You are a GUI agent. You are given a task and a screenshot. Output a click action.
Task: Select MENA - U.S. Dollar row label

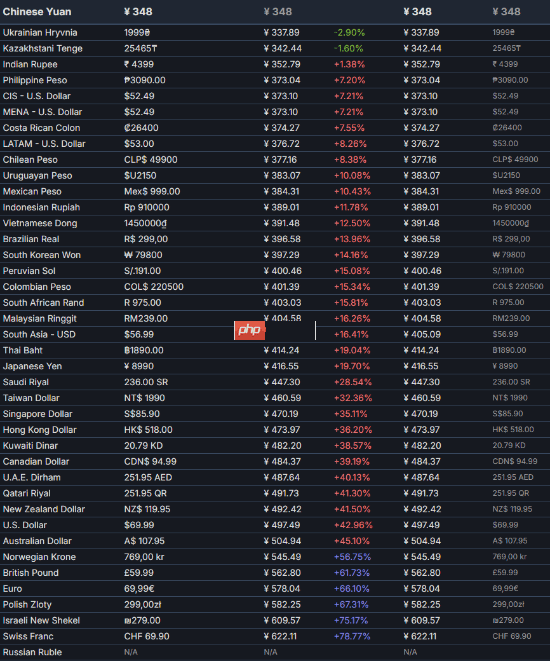(x=42, y=112)
